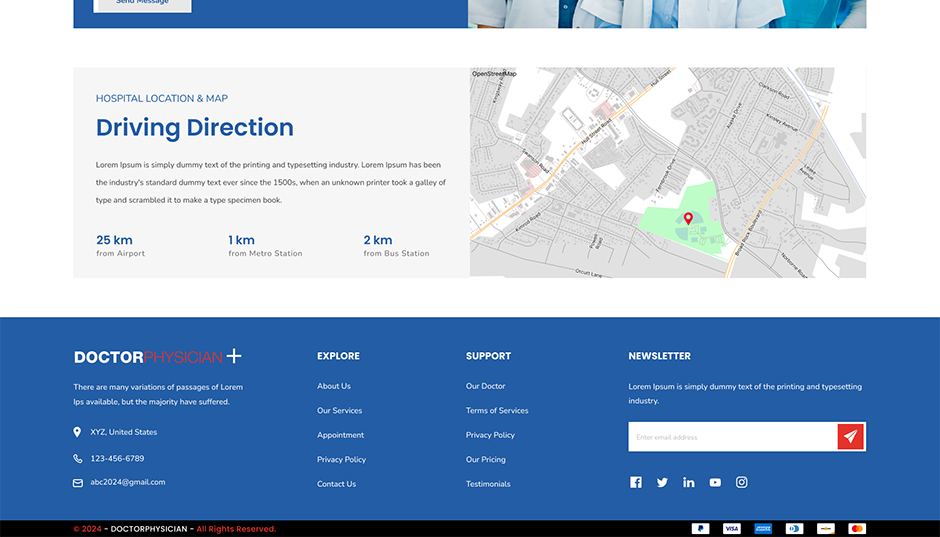Image resolution: width=940 pixels, height=537 pixels.
Task: Open the Testimonials link
Action: pyautogui.click(x=488, y=484)
